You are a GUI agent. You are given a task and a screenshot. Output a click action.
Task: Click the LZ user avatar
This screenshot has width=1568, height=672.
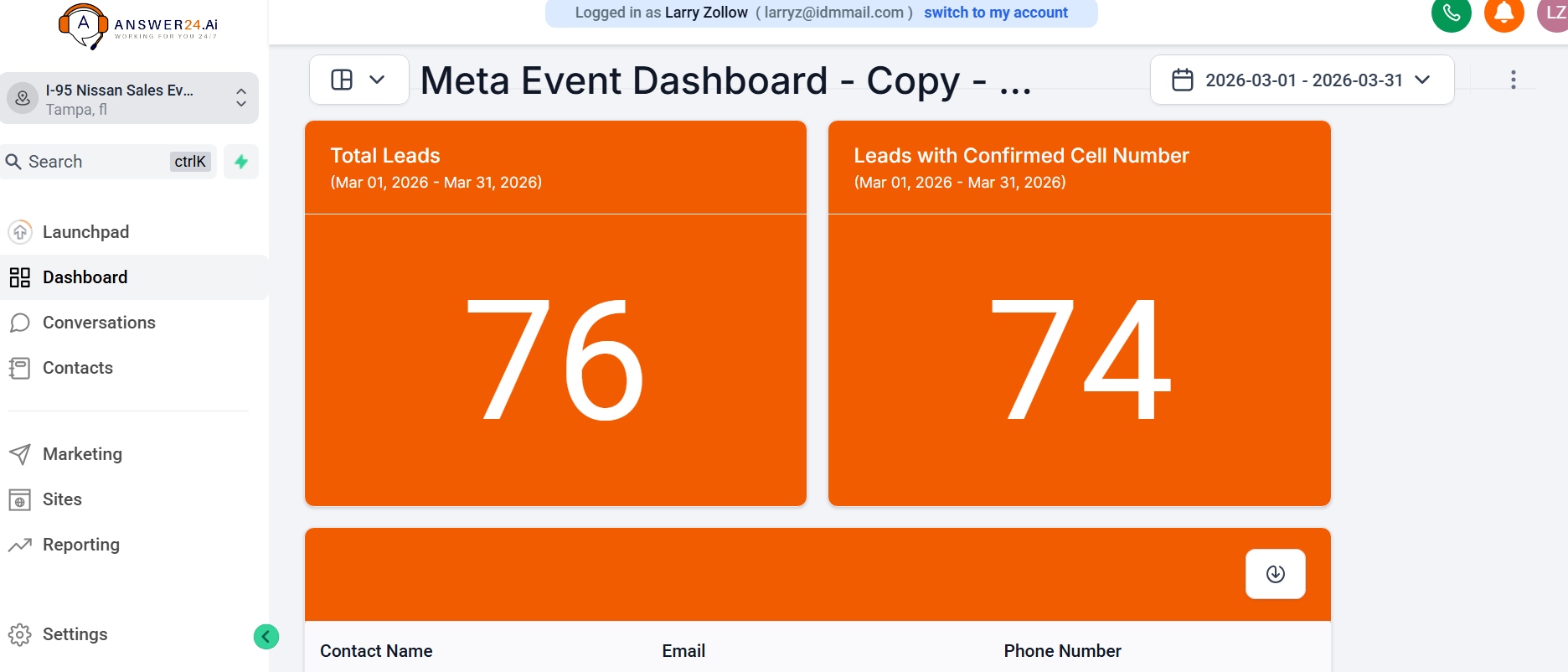(x=1554, y=13)
